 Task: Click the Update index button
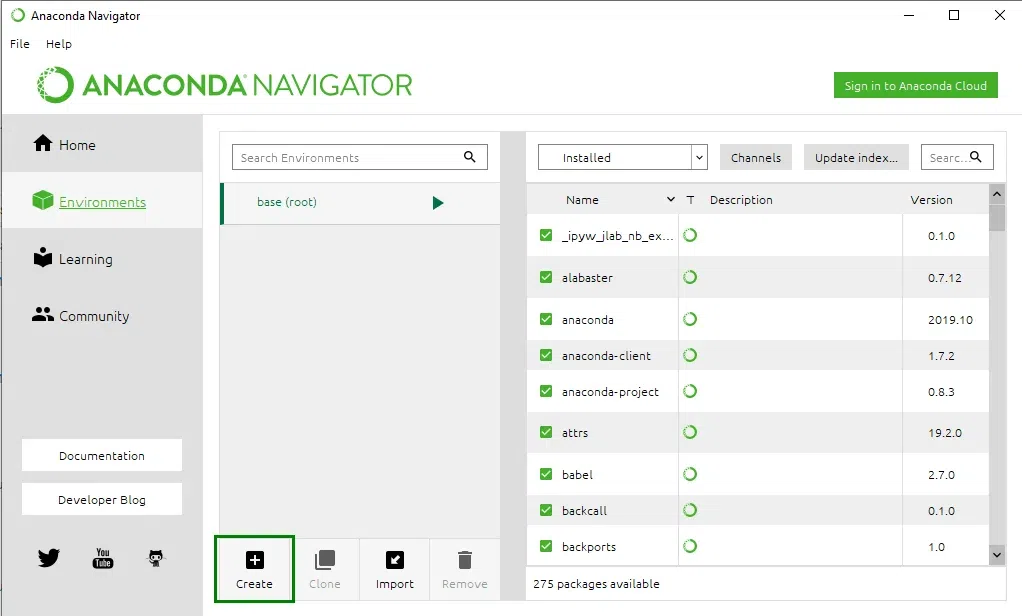(856, 157)
